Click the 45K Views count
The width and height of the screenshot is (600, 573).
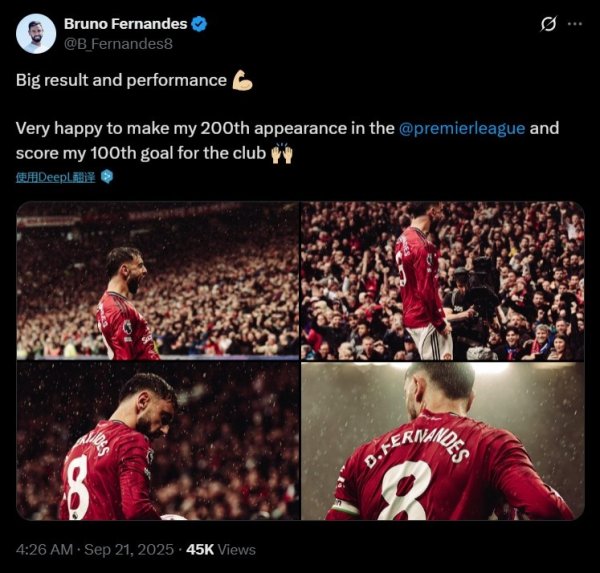(221, 549)
